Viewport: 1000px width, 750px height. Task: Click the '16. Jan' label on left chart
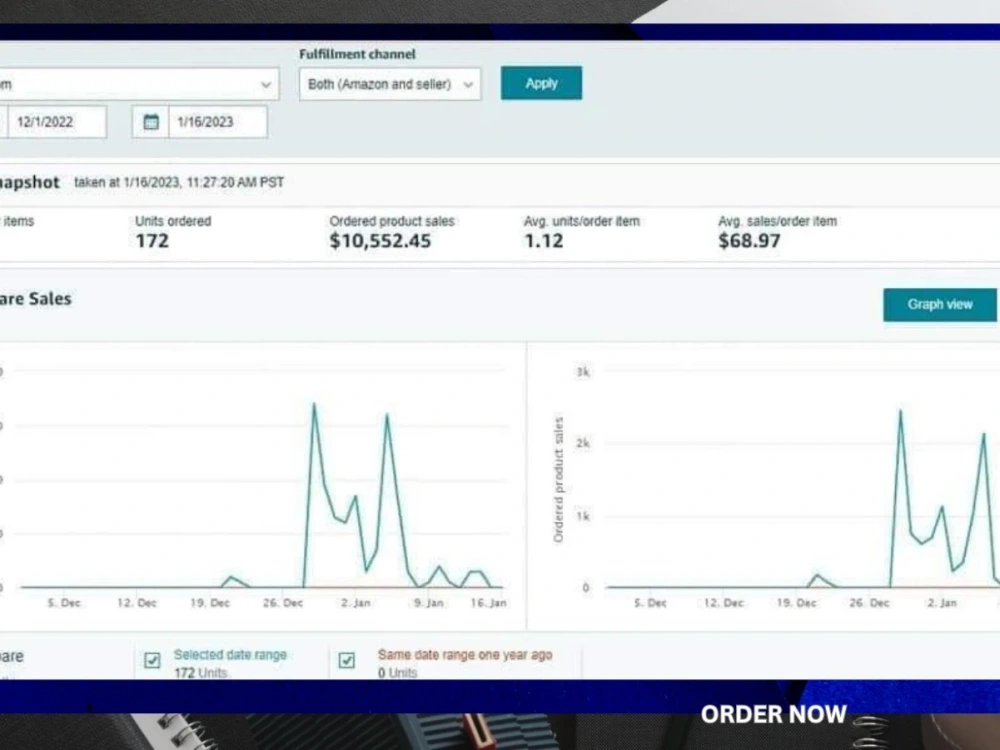(x=489, y=603)
